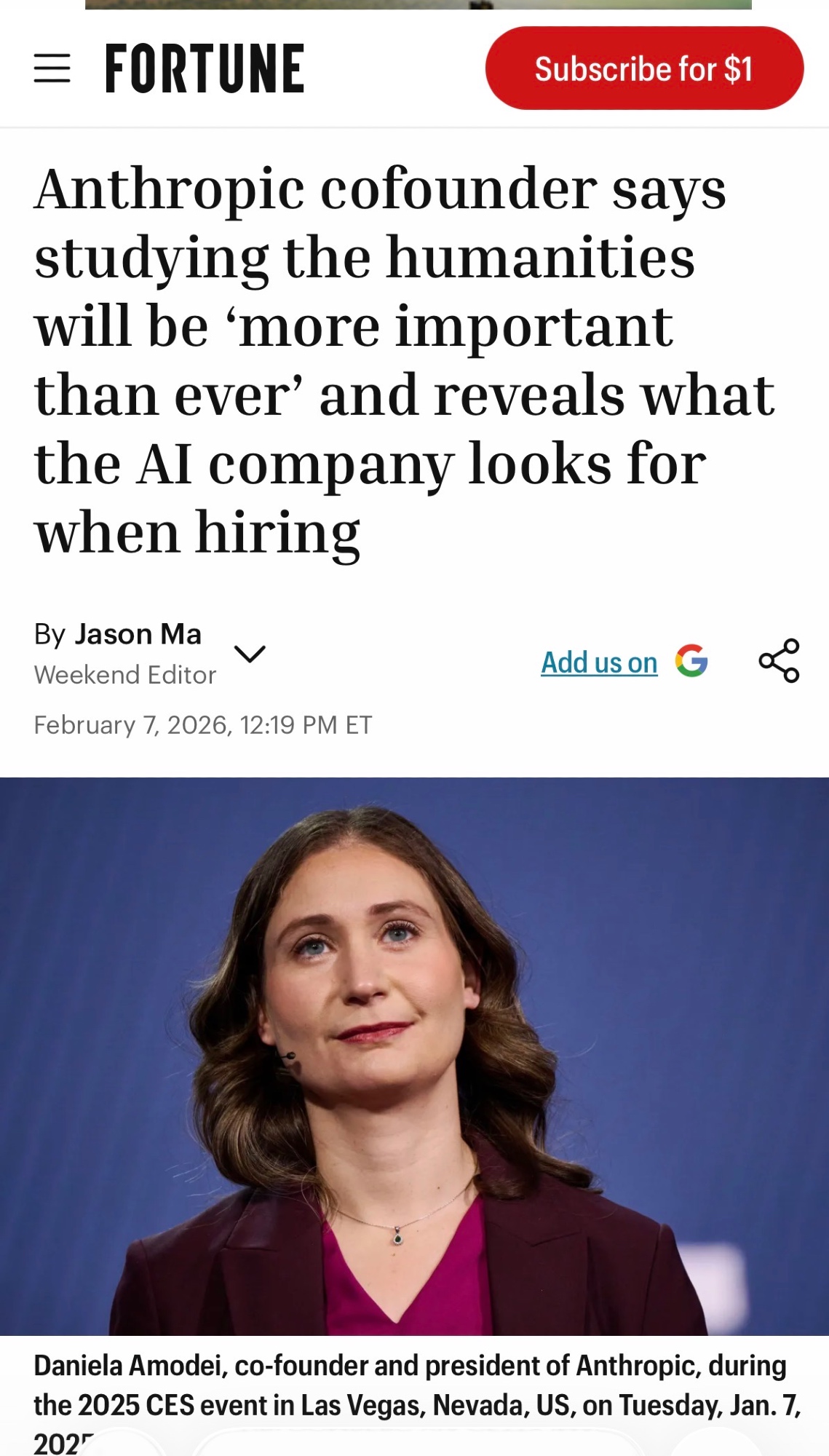Tap the photo caption about CES event
The width and height of the screenshot is (829, 1456).
[417, 1404]
